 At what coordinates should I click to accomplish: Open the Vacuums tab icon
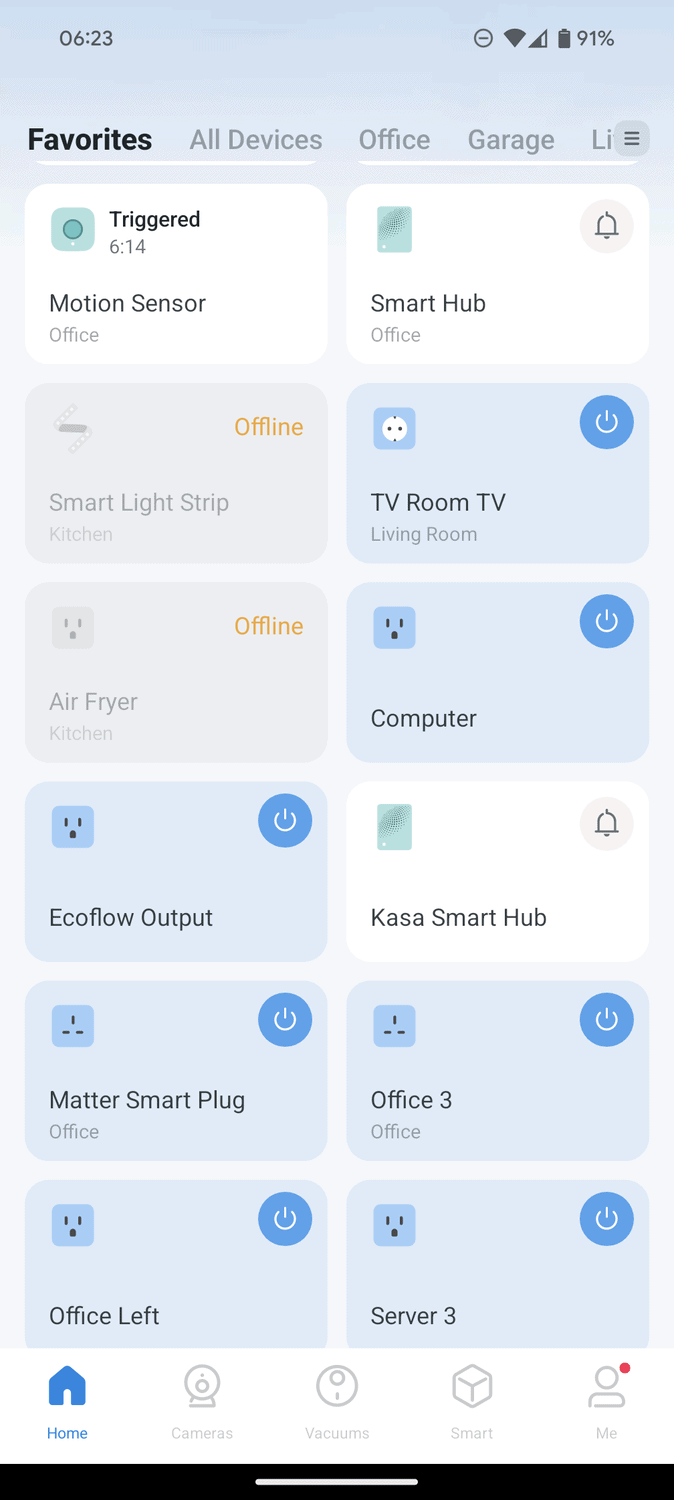pyautogui.click(x=337, y=1388)
